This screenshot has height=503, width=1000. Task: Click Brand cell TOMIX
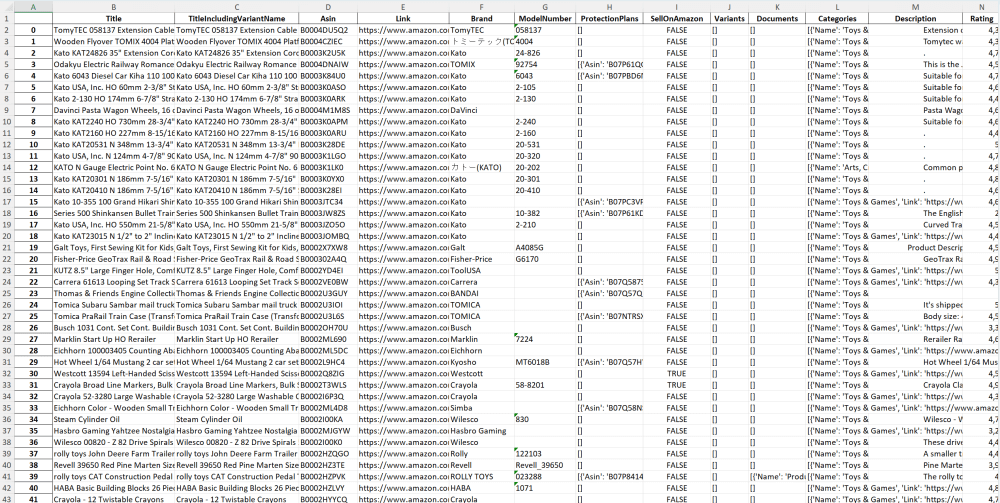[482, 64]
